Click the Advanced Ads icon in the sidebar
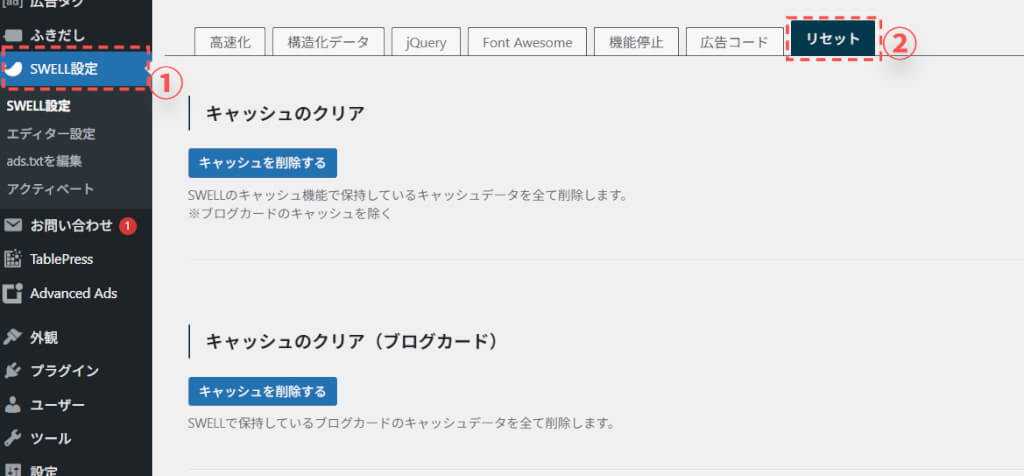1024x476 pixels. [x=13, y=293]
